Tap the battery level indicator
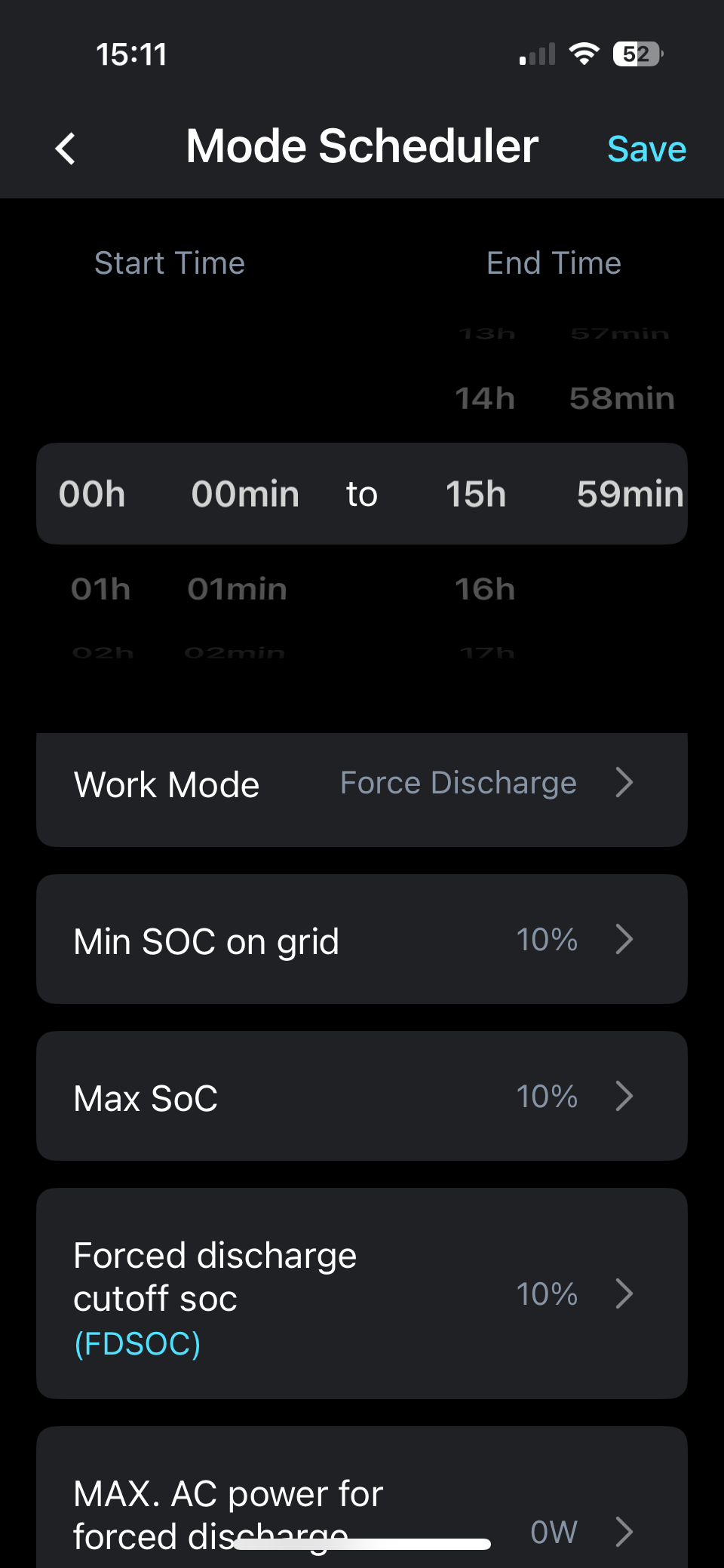Image resolution: width=724 pixels, height=1568 pixels. click(x=637, y=54)
